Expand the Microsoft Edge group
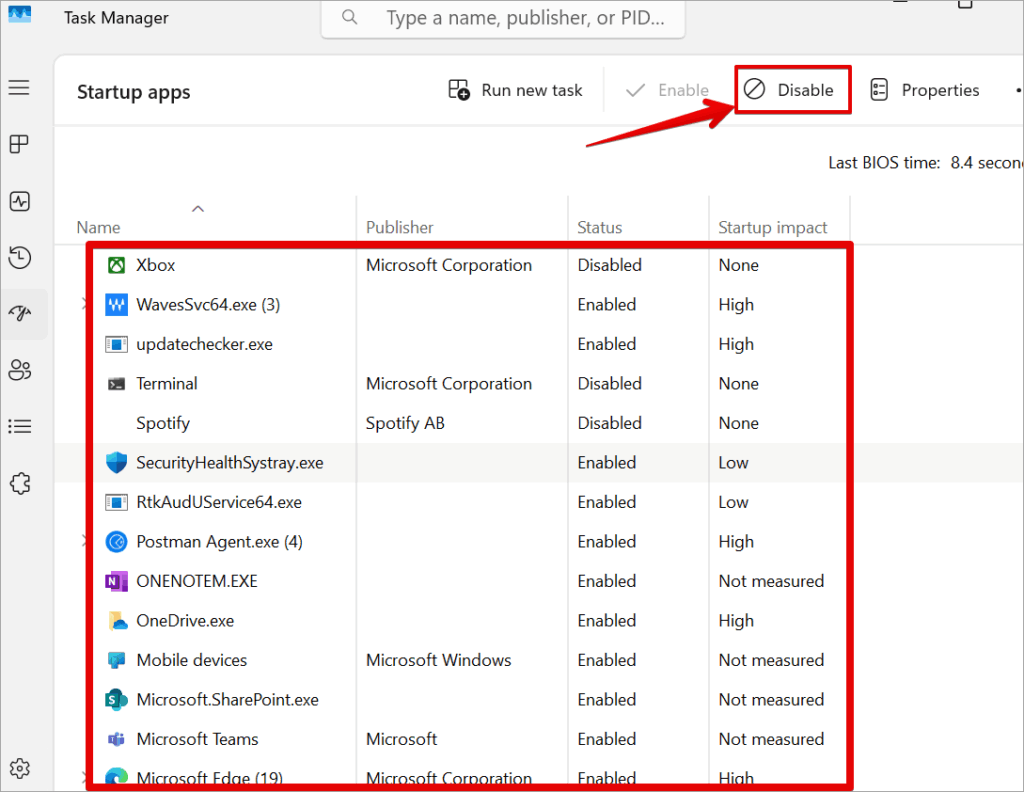The image size is (1024, 792). pyautogui.click(x=84, y=775)
